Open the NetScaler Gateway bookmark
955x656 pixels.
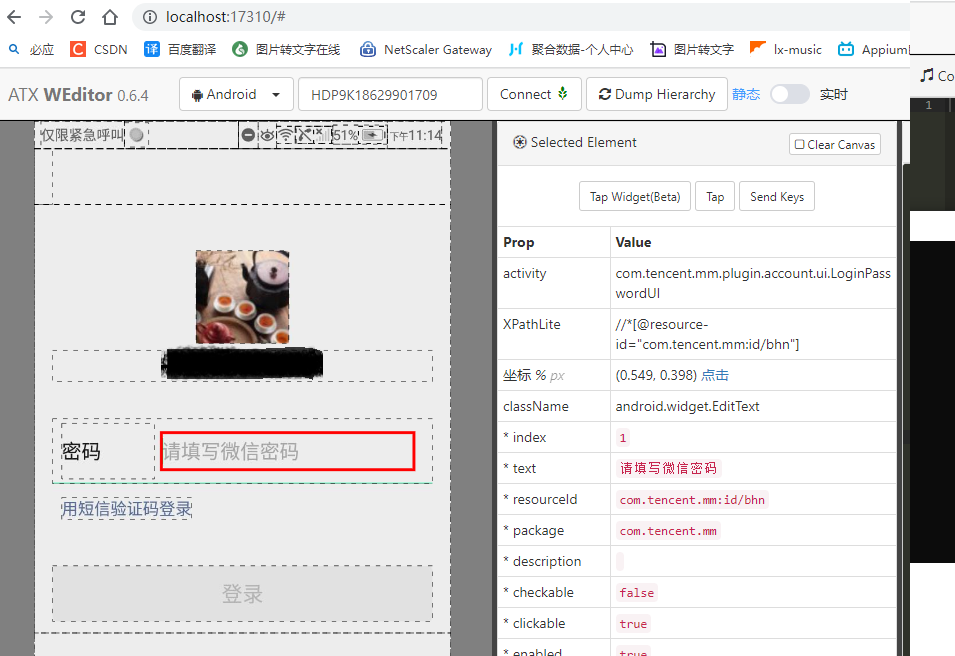pyautogui.click(x=426, y=49)
